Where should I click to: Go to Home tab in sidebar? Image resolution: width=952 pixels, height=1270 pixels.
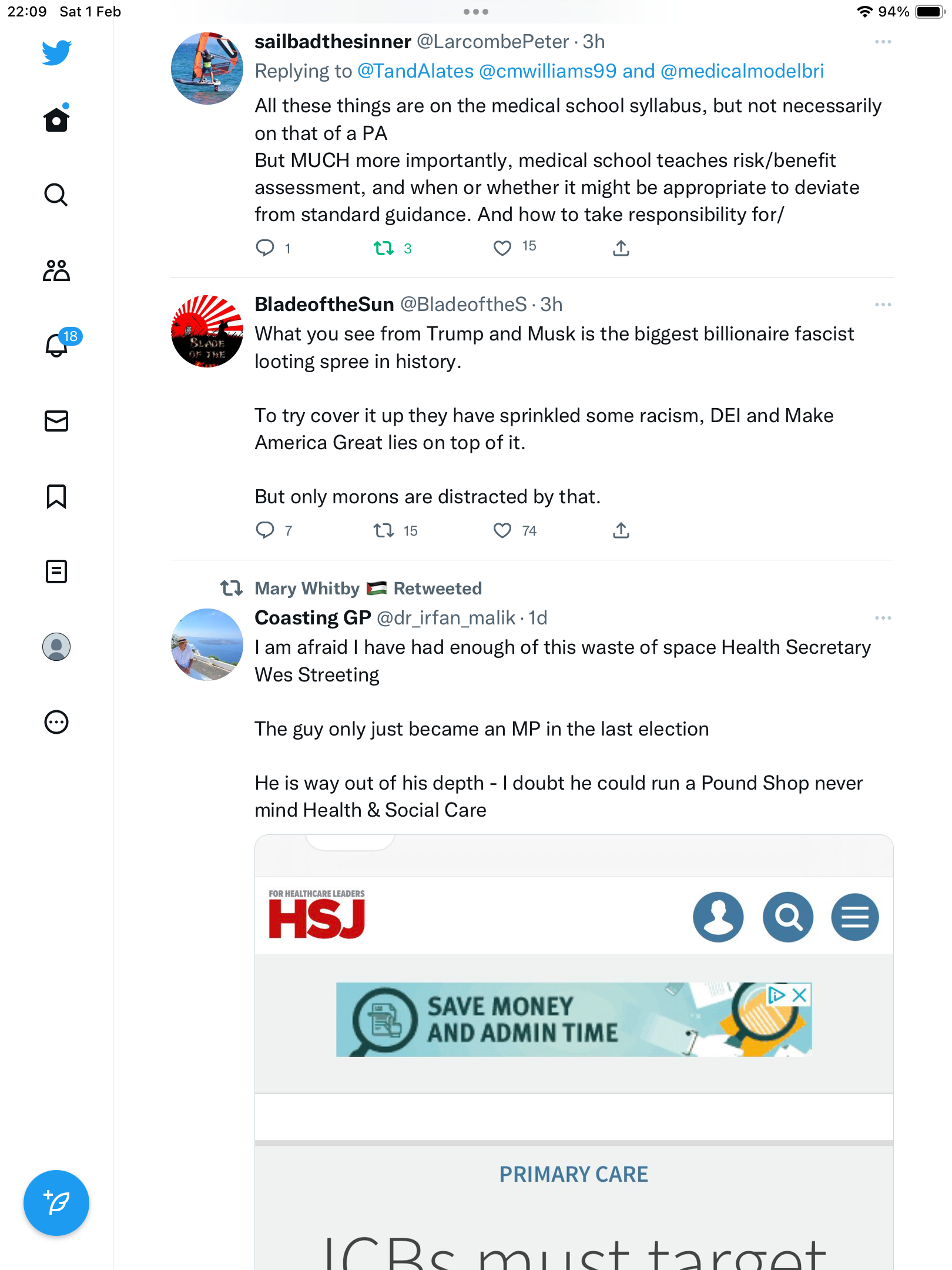(56, 119)
